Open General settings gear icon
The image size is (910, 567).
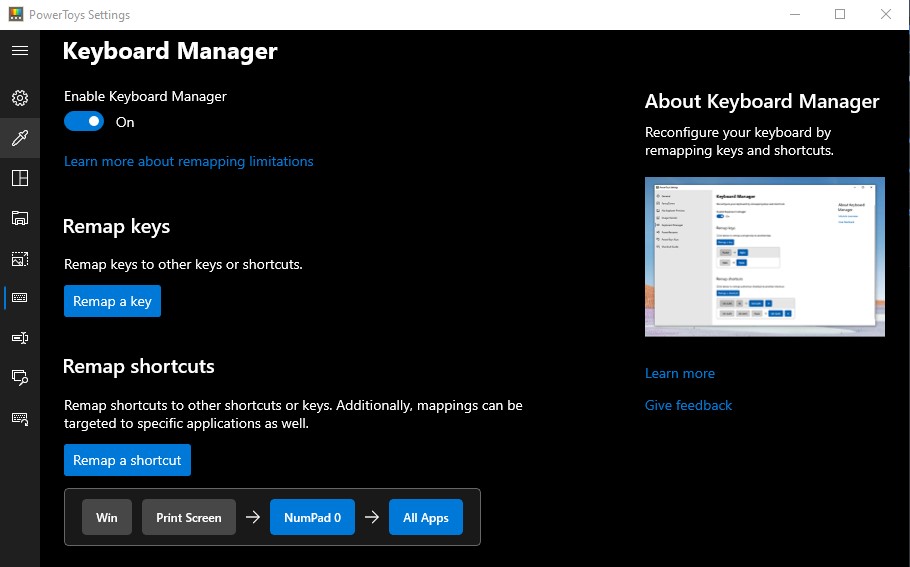20,97
